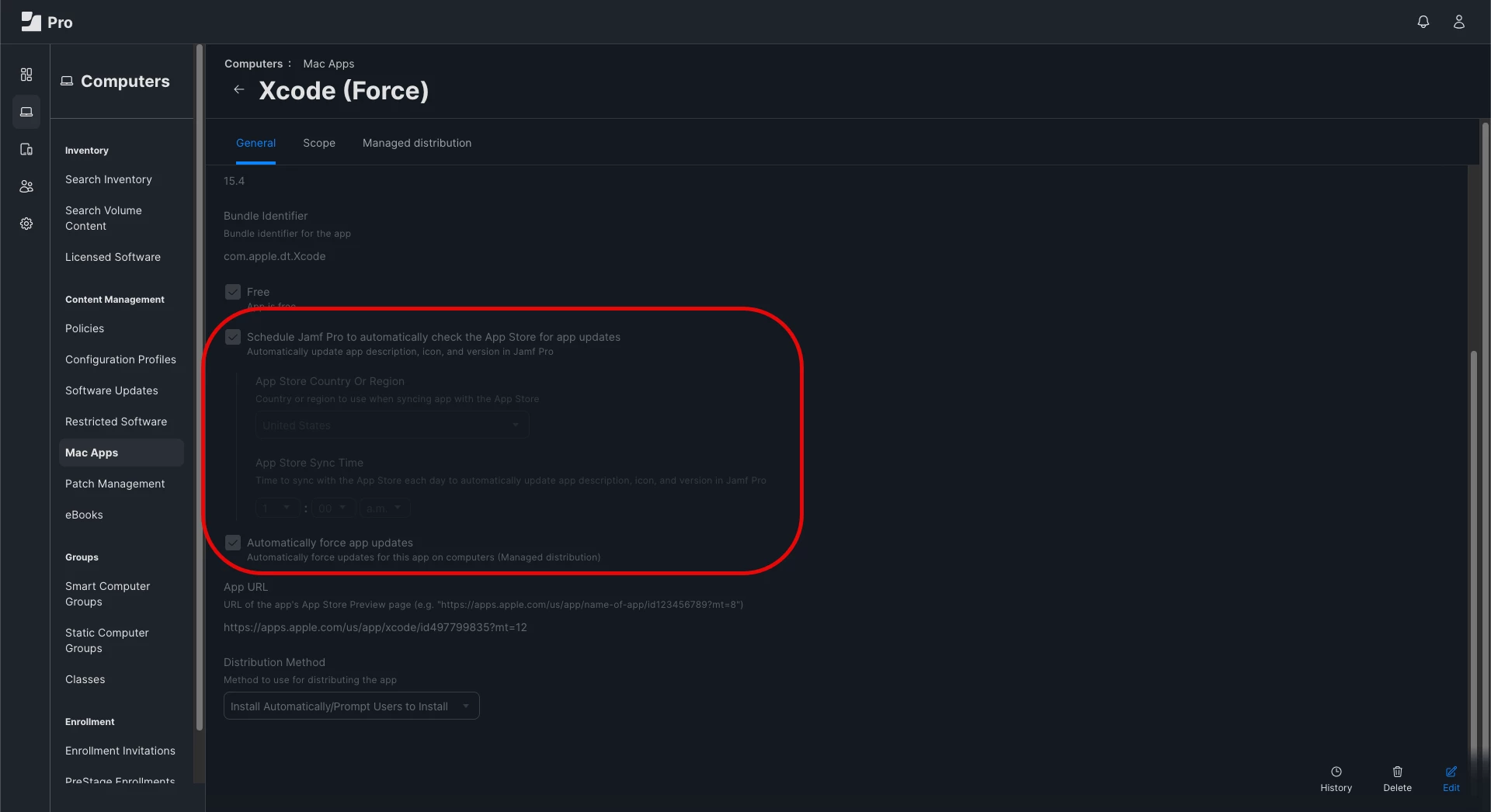This screenshot has height=812, width=1491.
Task: Open Enrollment Invitations
Action: [120, 751]
